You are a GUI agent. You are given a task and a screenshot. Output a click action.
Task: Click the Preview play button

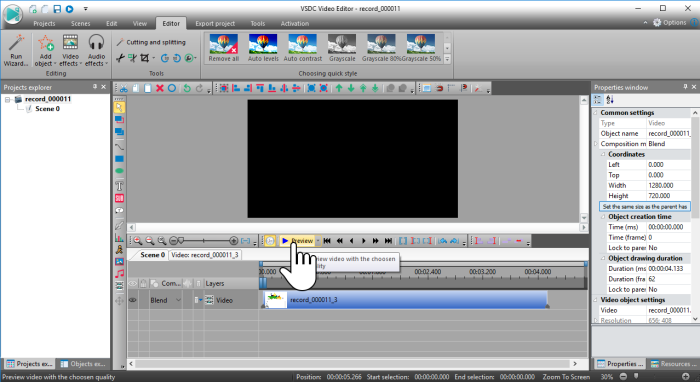[297, 241]
